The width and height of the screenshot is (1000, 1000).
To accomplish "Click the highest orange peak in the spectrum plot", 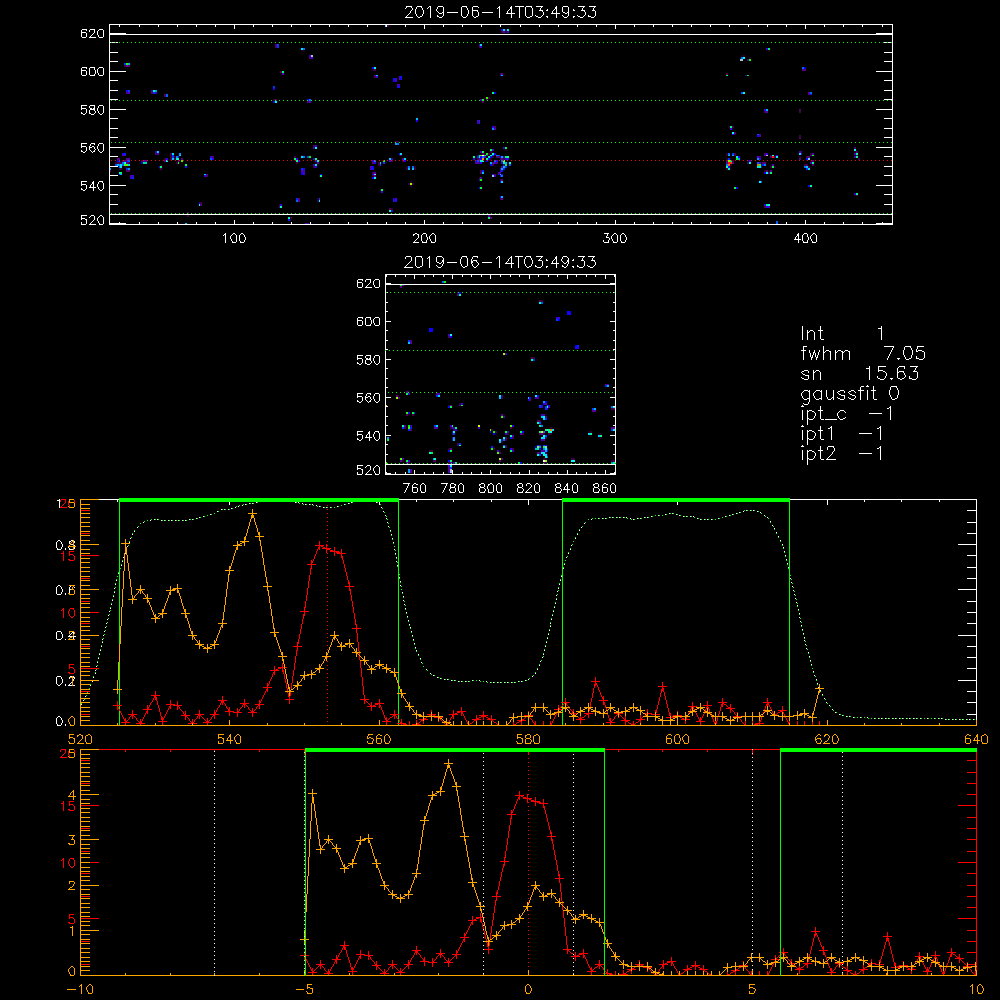I will tap(253, 513).
